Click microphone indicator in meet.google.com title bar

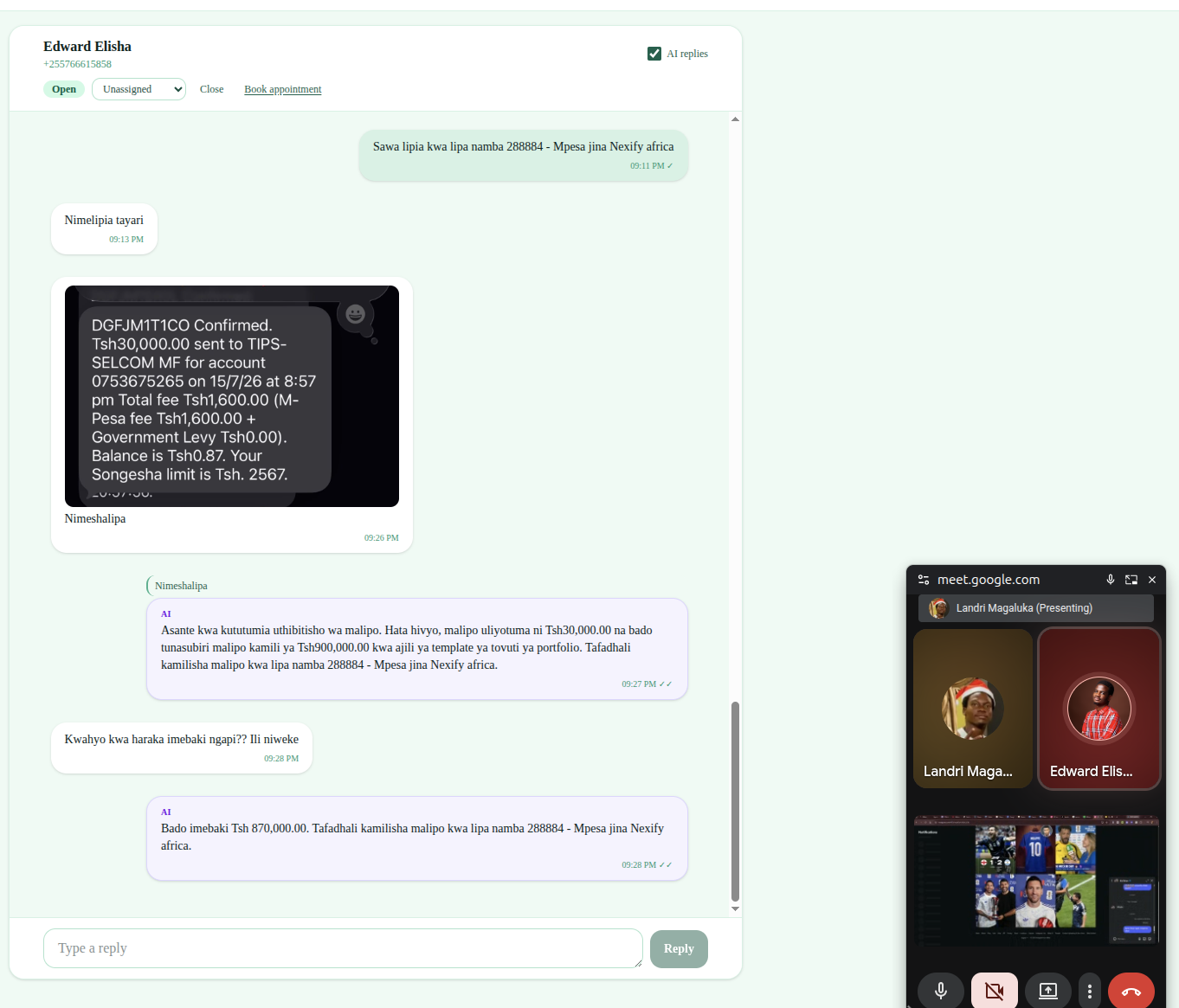[1110, 580]
